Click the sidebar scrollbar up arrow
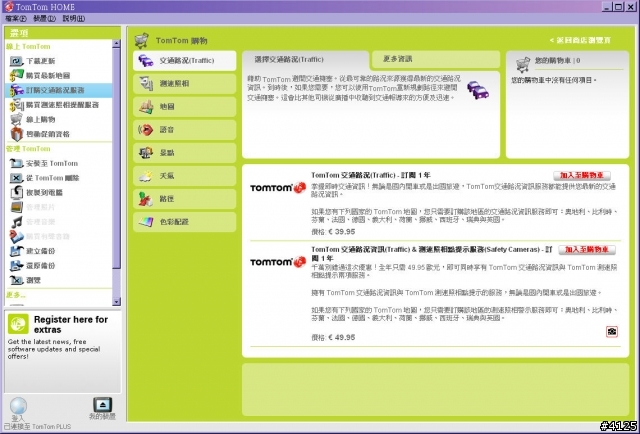This screenshot has height=434, width=640. pyautogui.click(x=116, y=43)
